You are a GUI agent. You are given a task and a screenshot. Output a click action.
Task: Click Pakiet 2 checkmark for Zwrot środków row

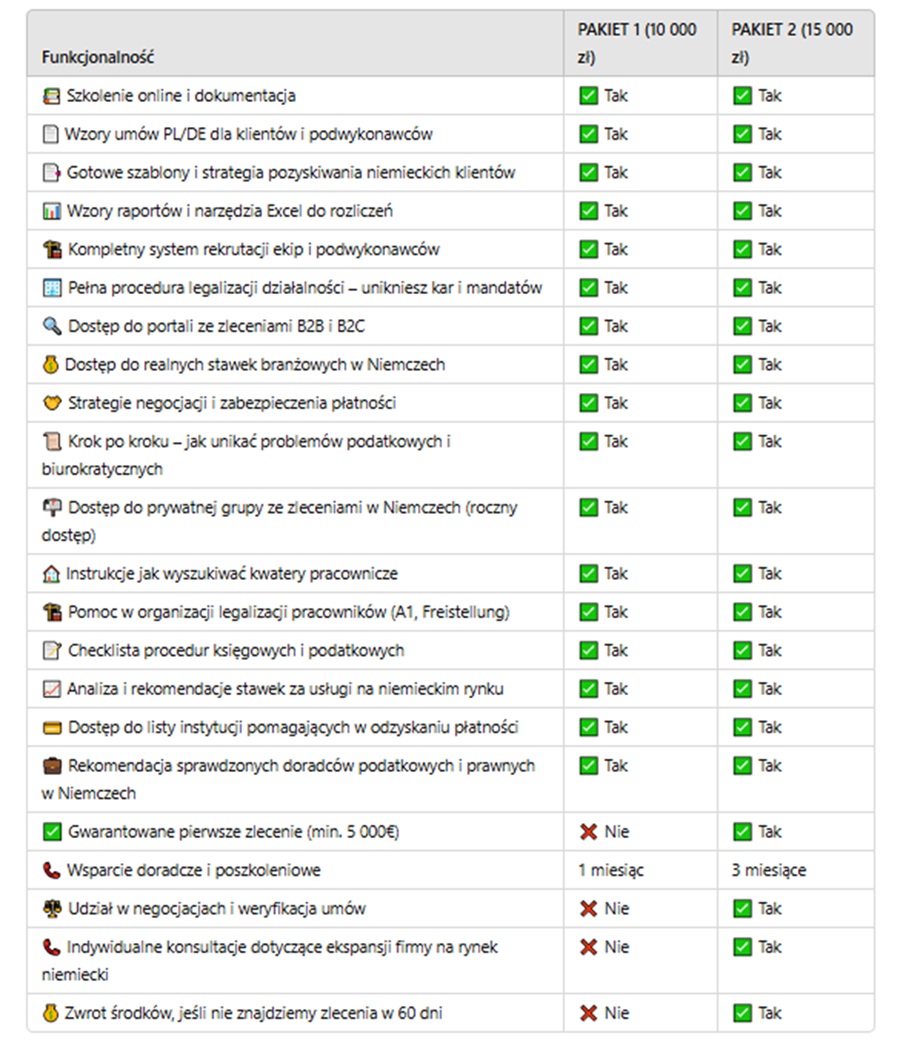(742, 1013)
